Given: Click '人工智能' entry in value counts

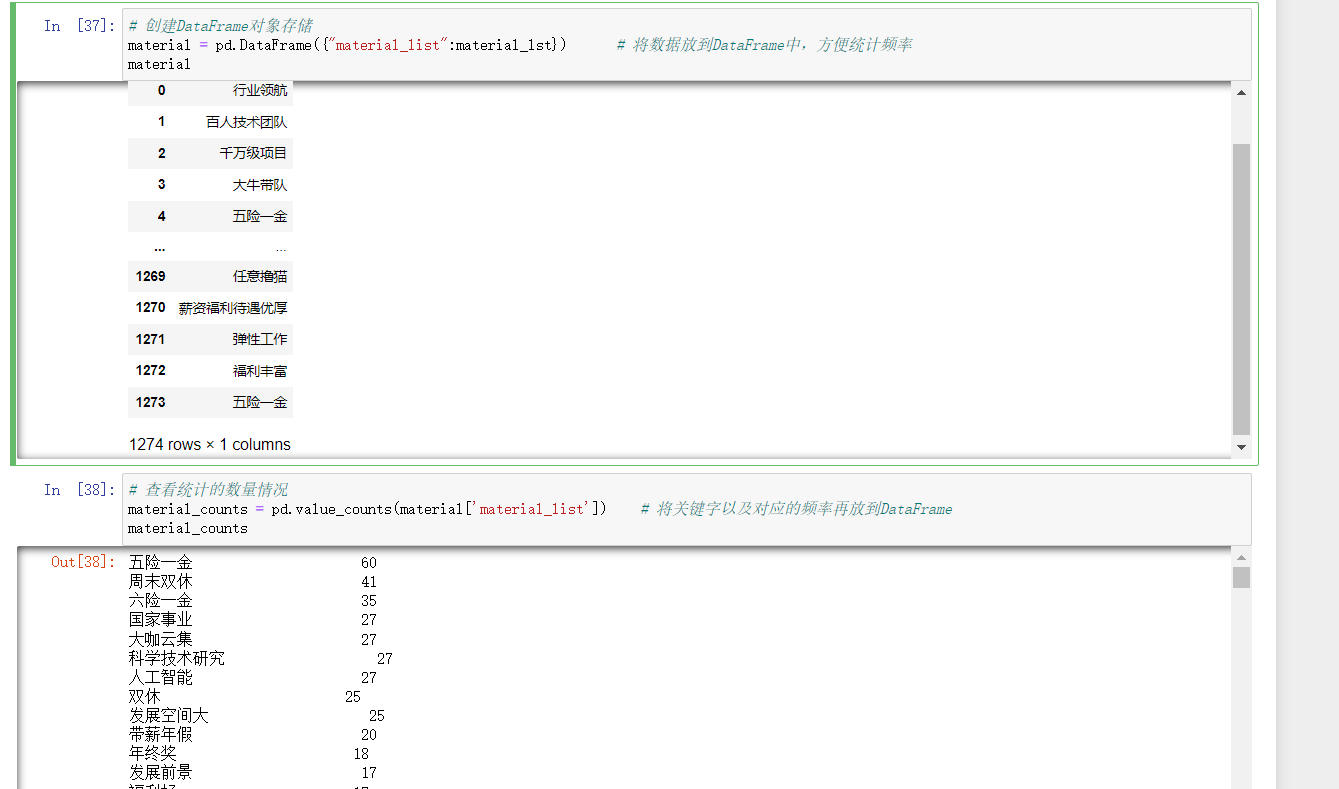Looking at the screenshot, I should tap(161, 678).
